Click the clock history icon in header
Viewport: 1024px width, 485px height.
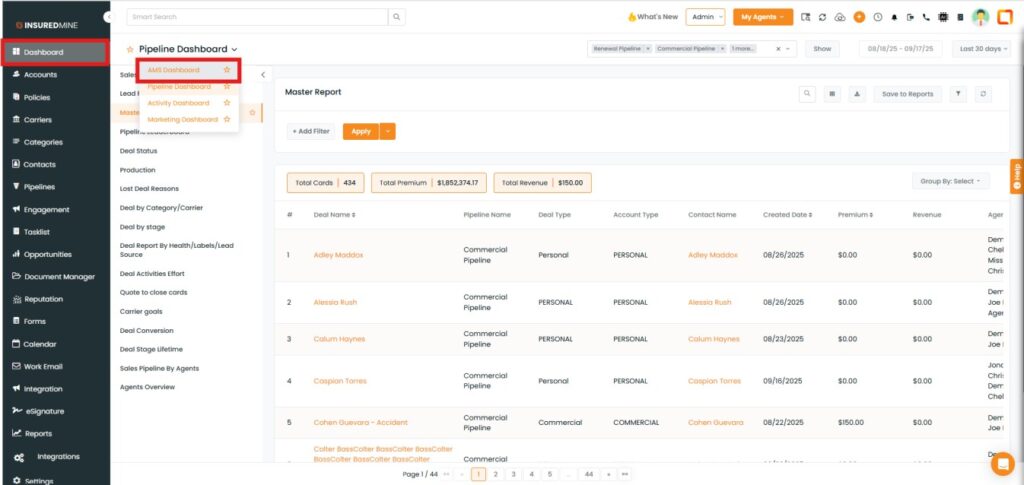(x=877, y=17)
